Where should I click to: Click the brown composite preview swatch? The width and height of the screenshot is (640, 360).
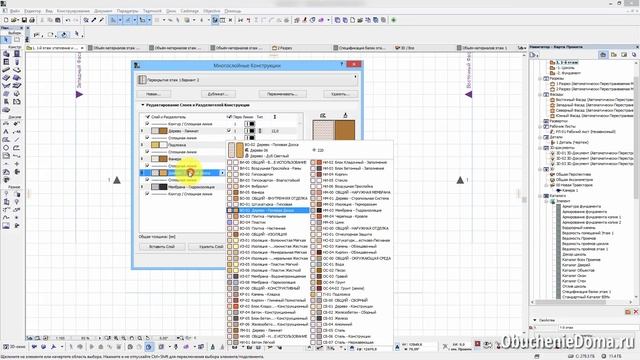[x=345, y=130]
